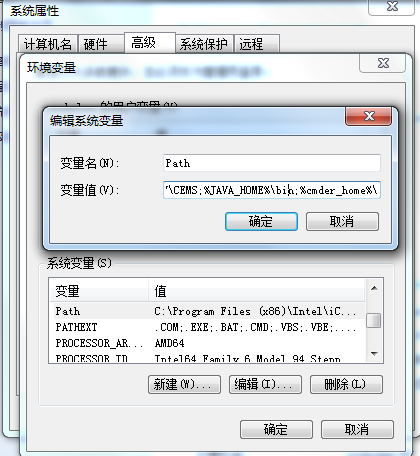Click the 删除(L) button
The width and height of the screenshot is (420, 456).
(x=346, y=384)
